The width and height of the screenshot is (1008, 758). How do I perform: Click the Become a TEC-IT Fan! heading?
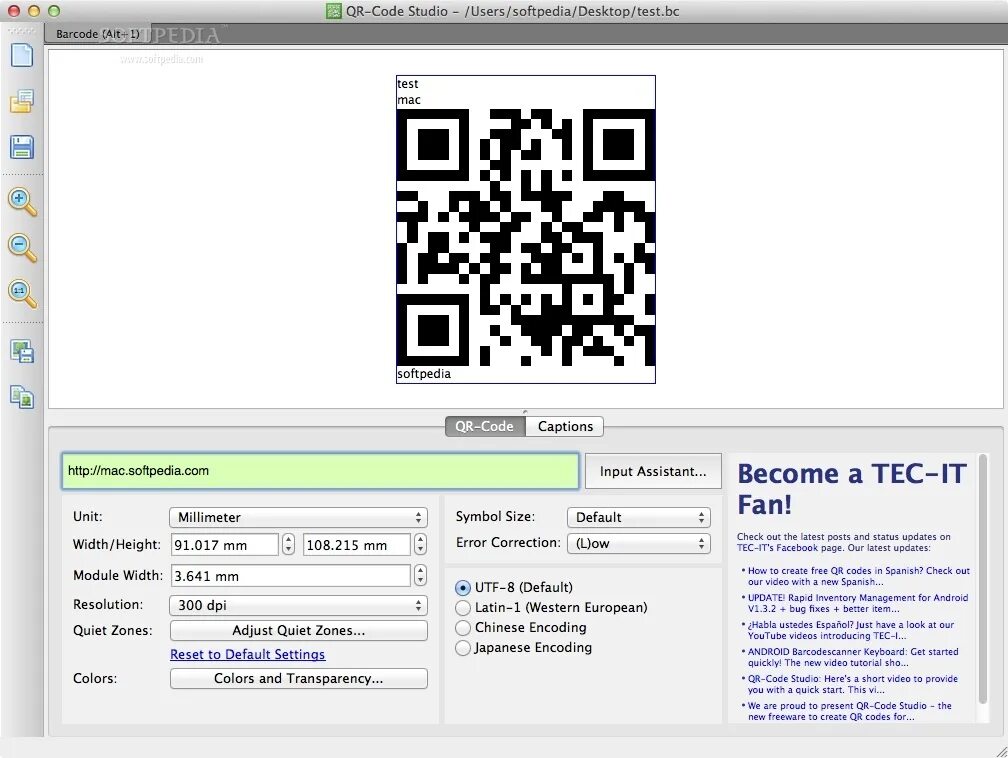click(x=852, y=489)
